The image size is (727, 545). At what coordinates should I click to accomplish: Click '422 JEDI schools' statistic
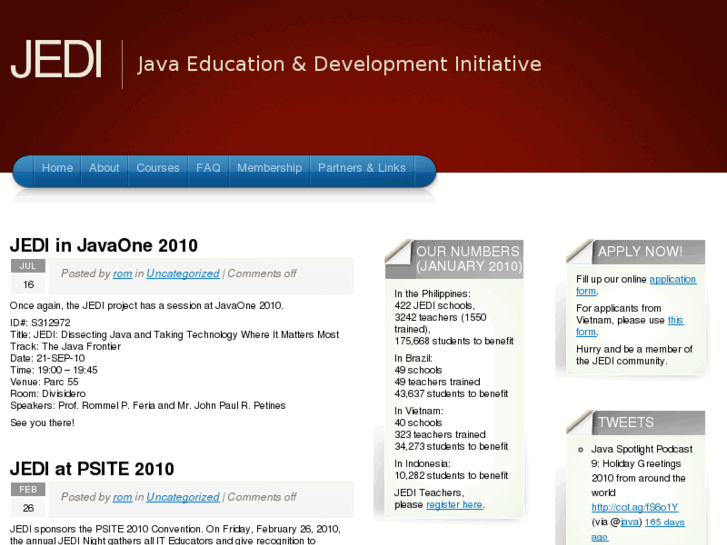click(x=434, y=306)
